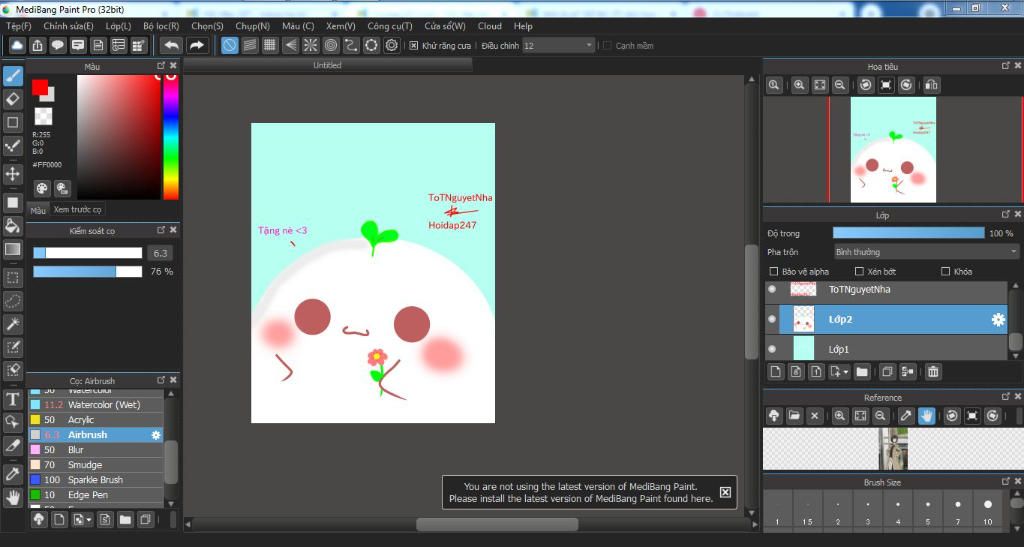The image size is (1024, 547).
Task: Delete layer using trash icon
Action: tap(933, 371)
